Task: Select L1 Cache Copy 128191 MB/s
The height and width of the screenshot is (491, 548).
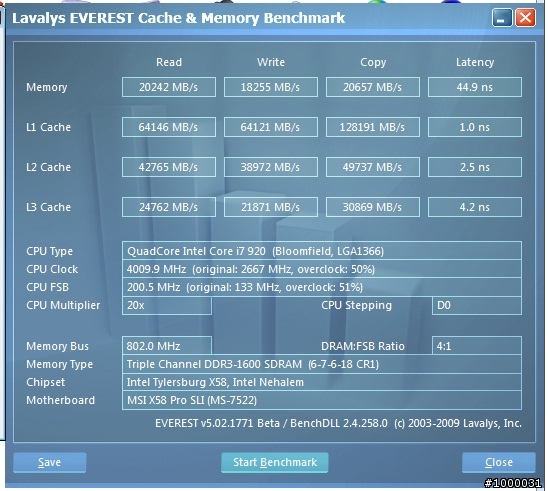Action: [373, 127]
